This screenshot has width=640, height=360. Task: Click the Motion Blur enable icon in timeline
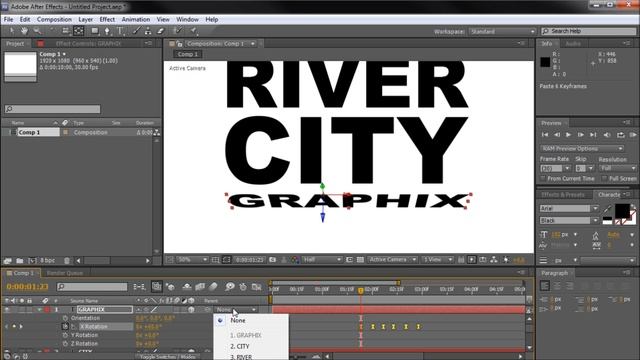click(x=213, y=287)
